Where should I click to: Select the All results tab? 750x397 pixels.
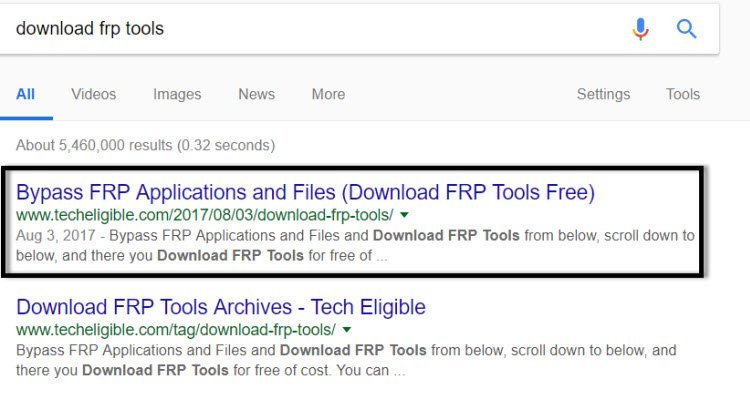25,94
